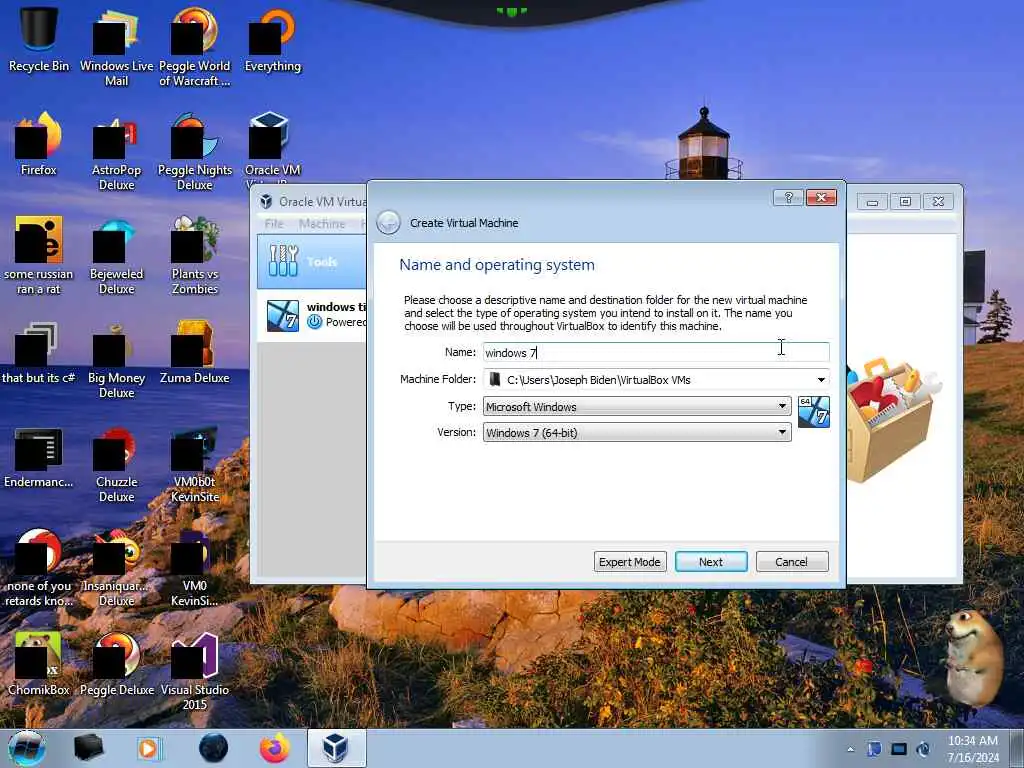Image resolution: width=1024 pixels, height=768 pixels.
Task: Minimize the VirtualBox Manager window
Action: (872, 202)
